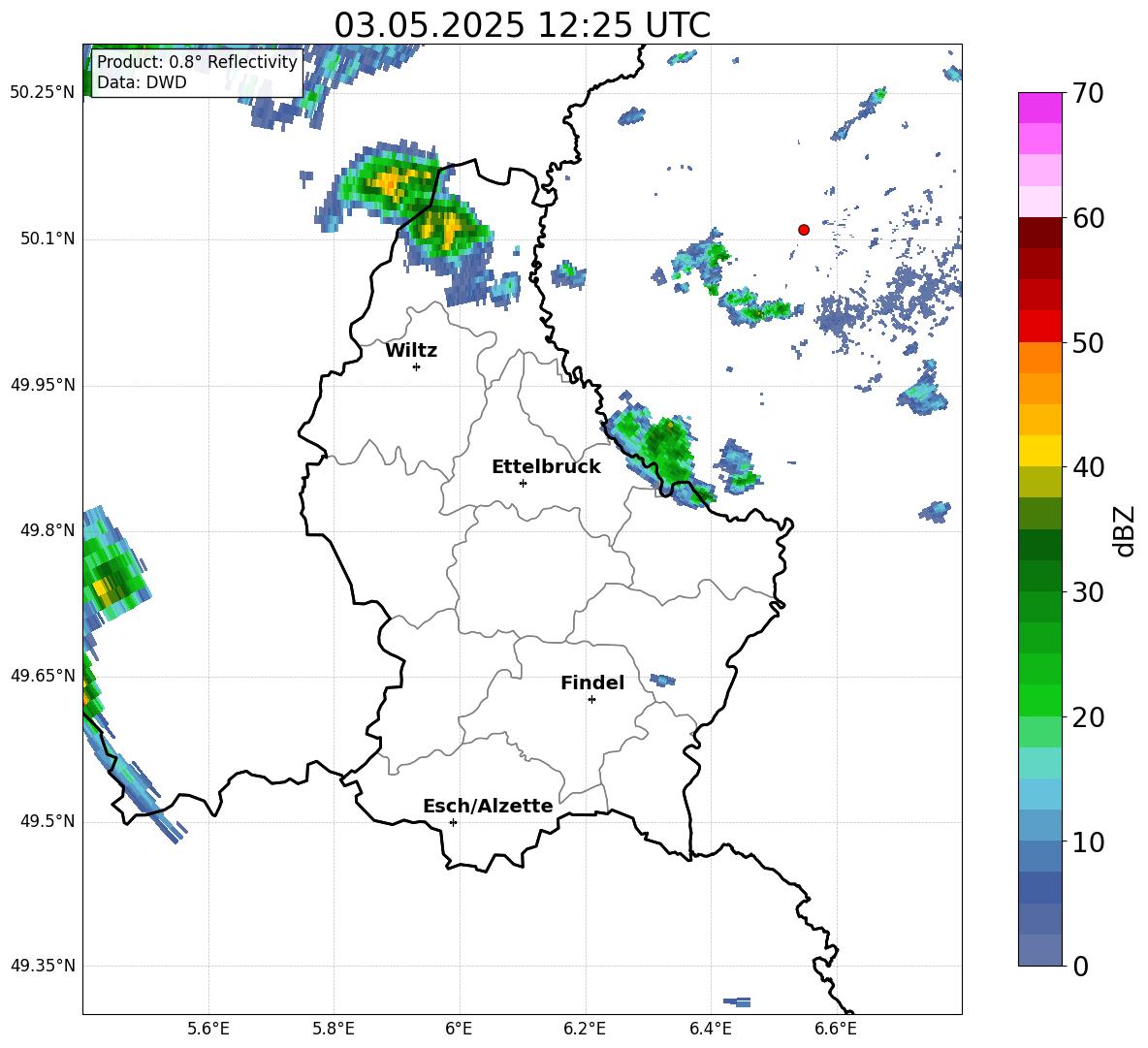Screen dimensions: 1148x1048
Task: Click the bright green colorbar segment at 20
Action: click(x=1039, y=700)
